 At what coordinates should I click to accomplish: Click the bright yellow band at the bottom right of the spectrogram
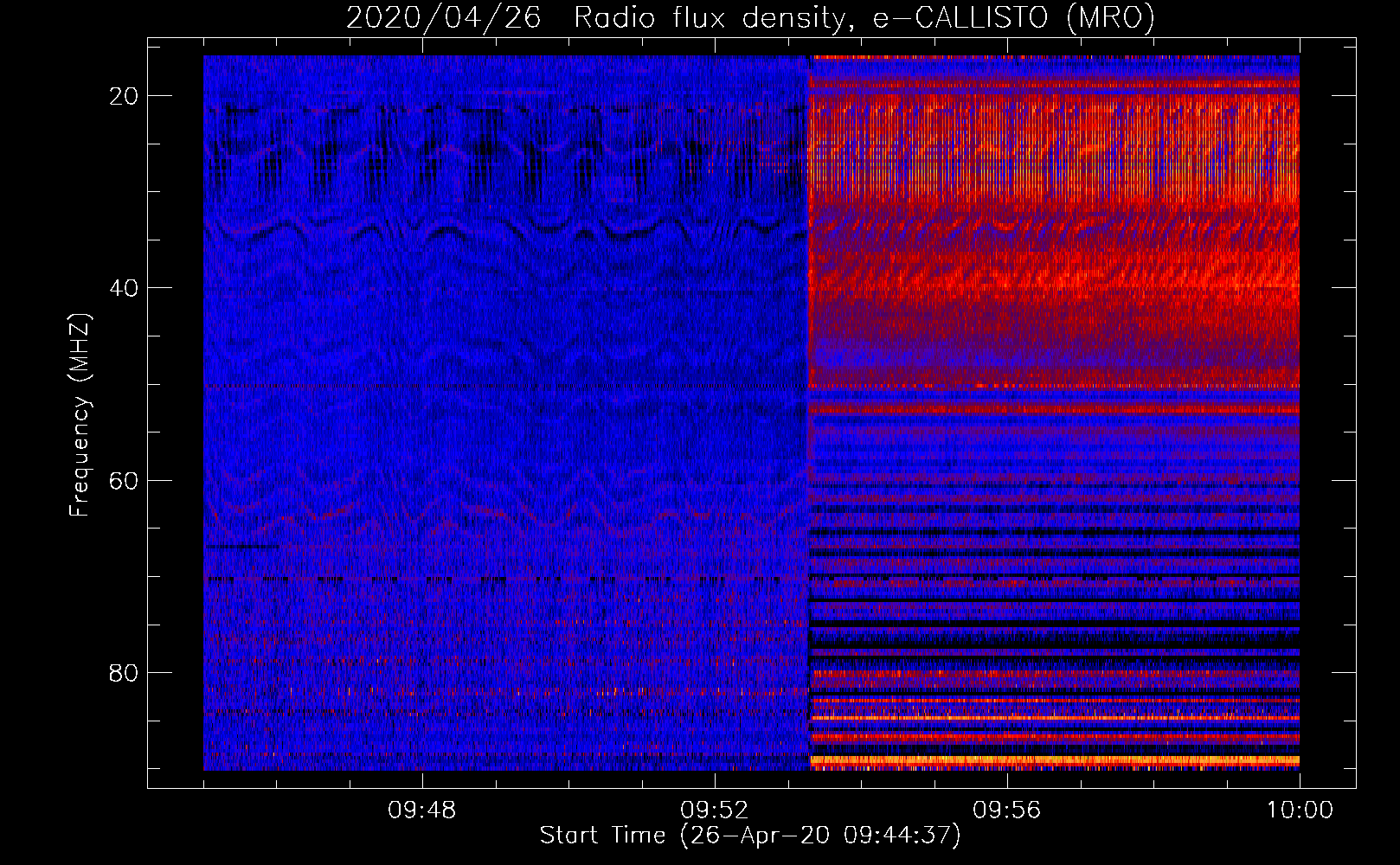[x=1054, y=760]
